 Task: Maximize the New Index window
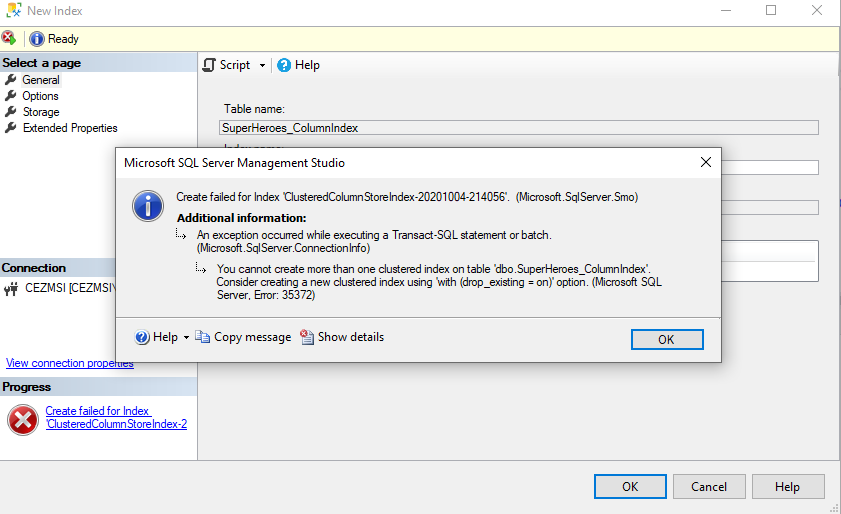pos(771,10)
